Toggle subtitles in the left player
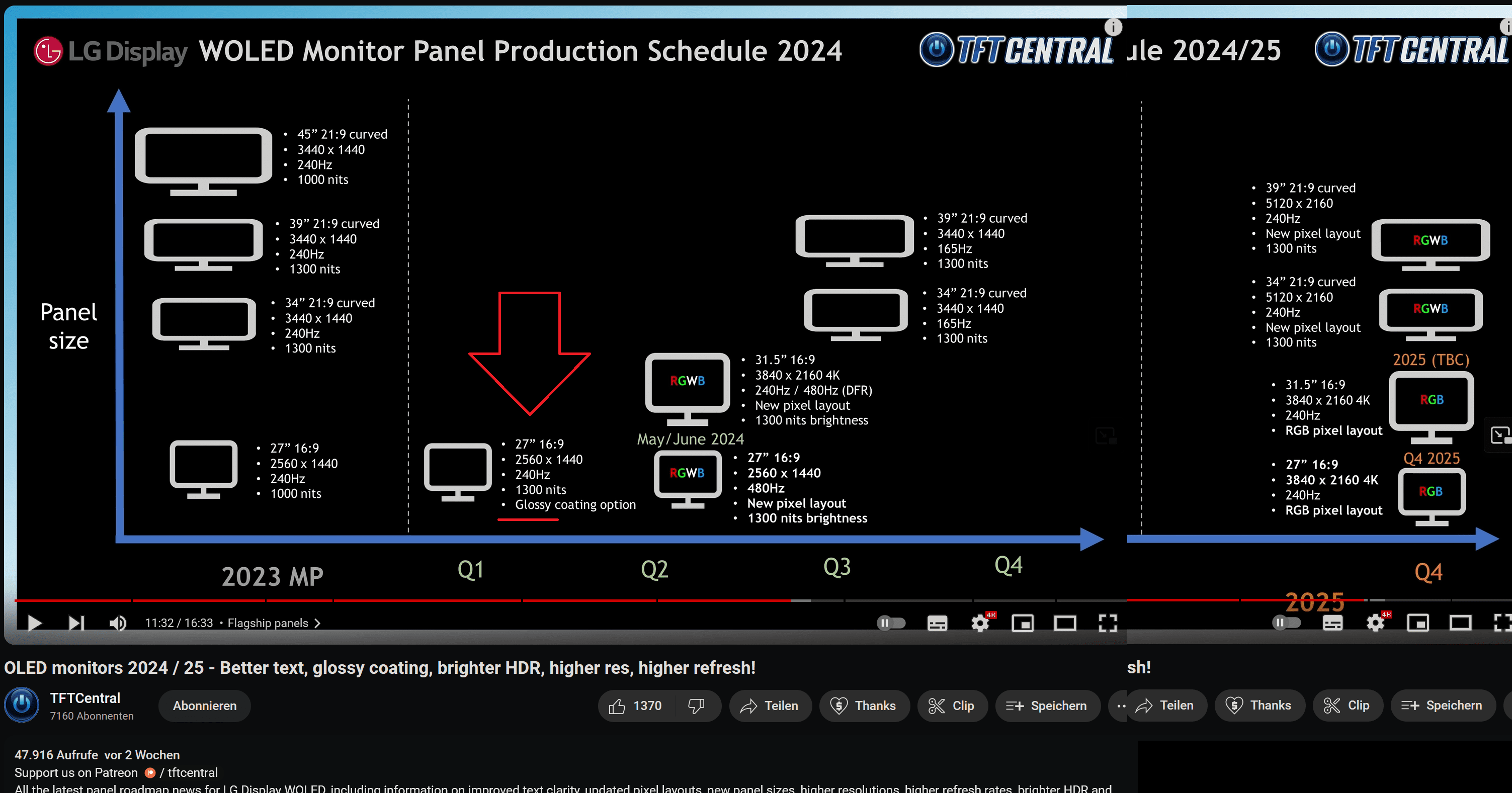Image resolution: width=1512 pixels, height=793 pixels. [937, 623]
